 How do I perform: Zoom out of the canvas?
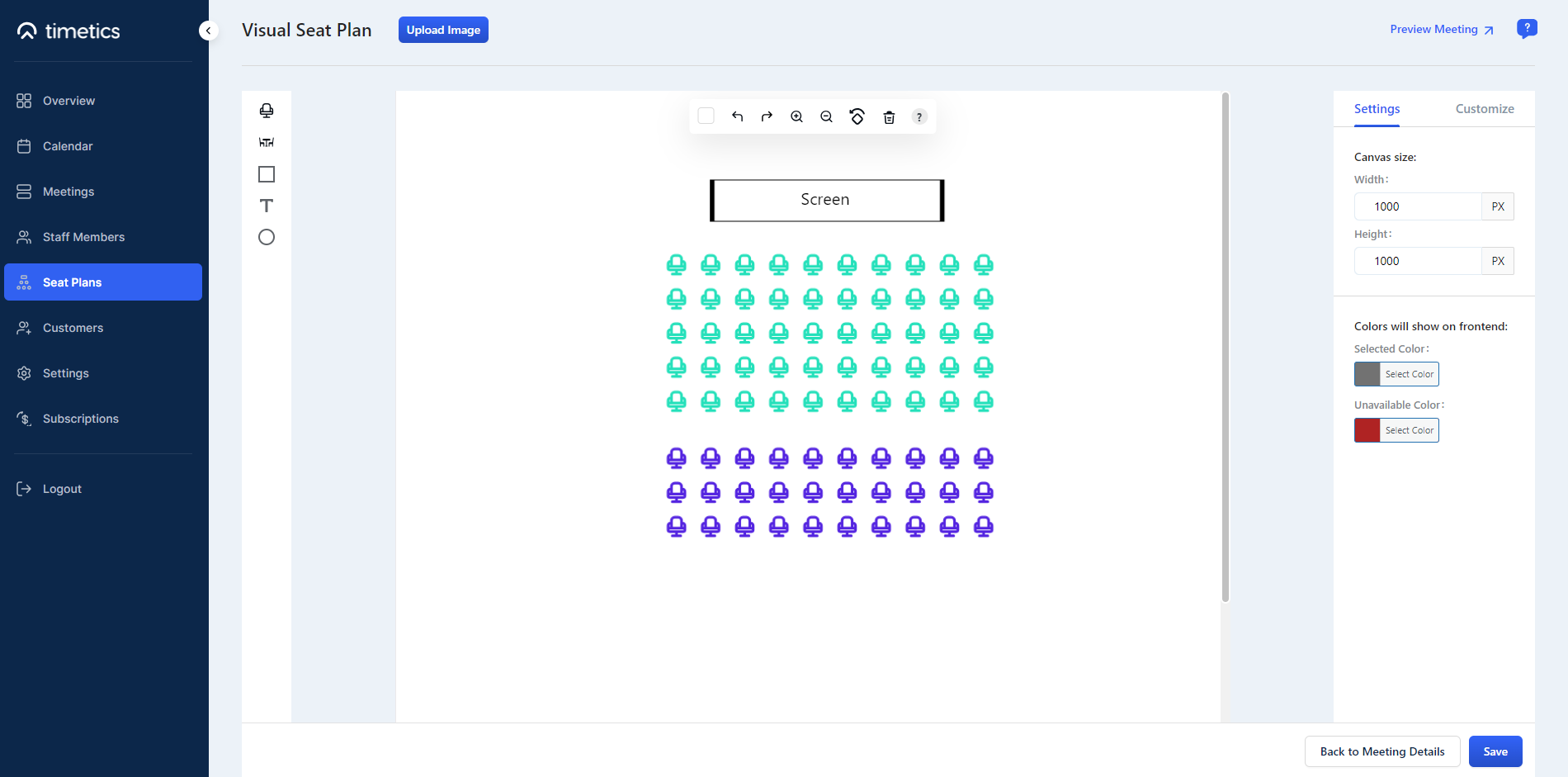pyautogui.click(x=826, y=116)
